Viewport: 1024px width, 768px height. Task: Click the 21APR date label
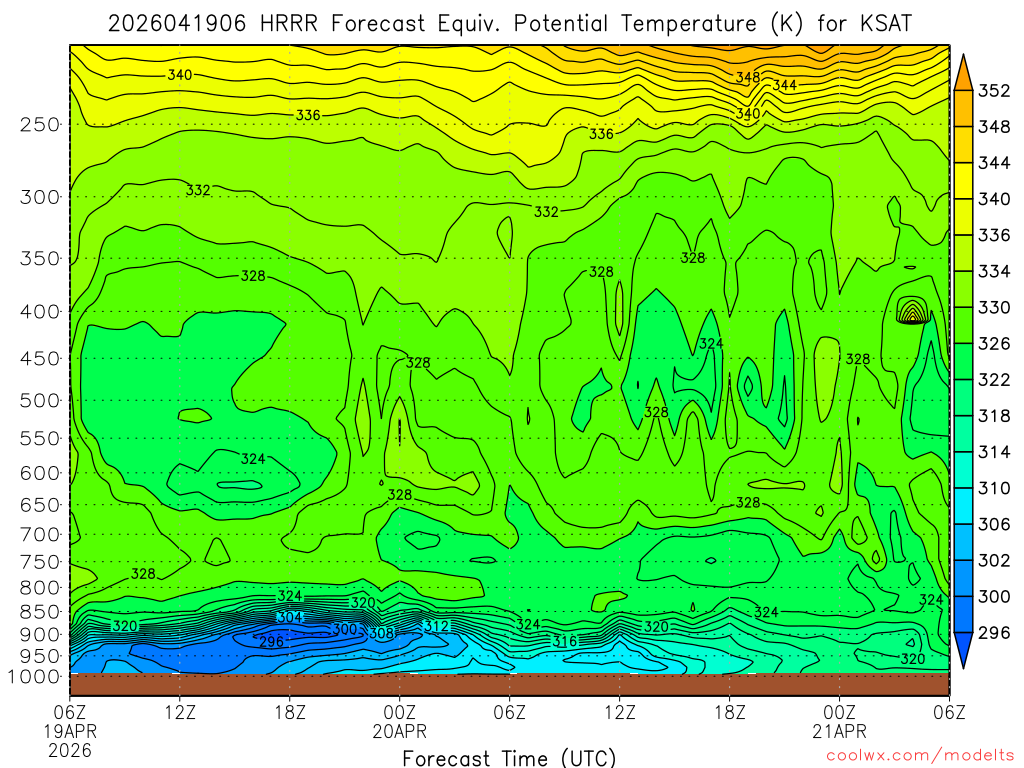[x=839, y=731]
